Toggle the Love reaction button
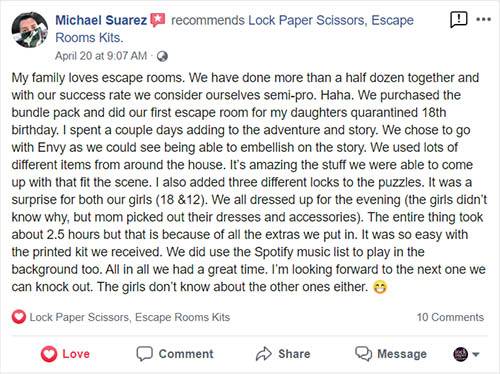This screenshot has width=500, height=374. point(65,354)
